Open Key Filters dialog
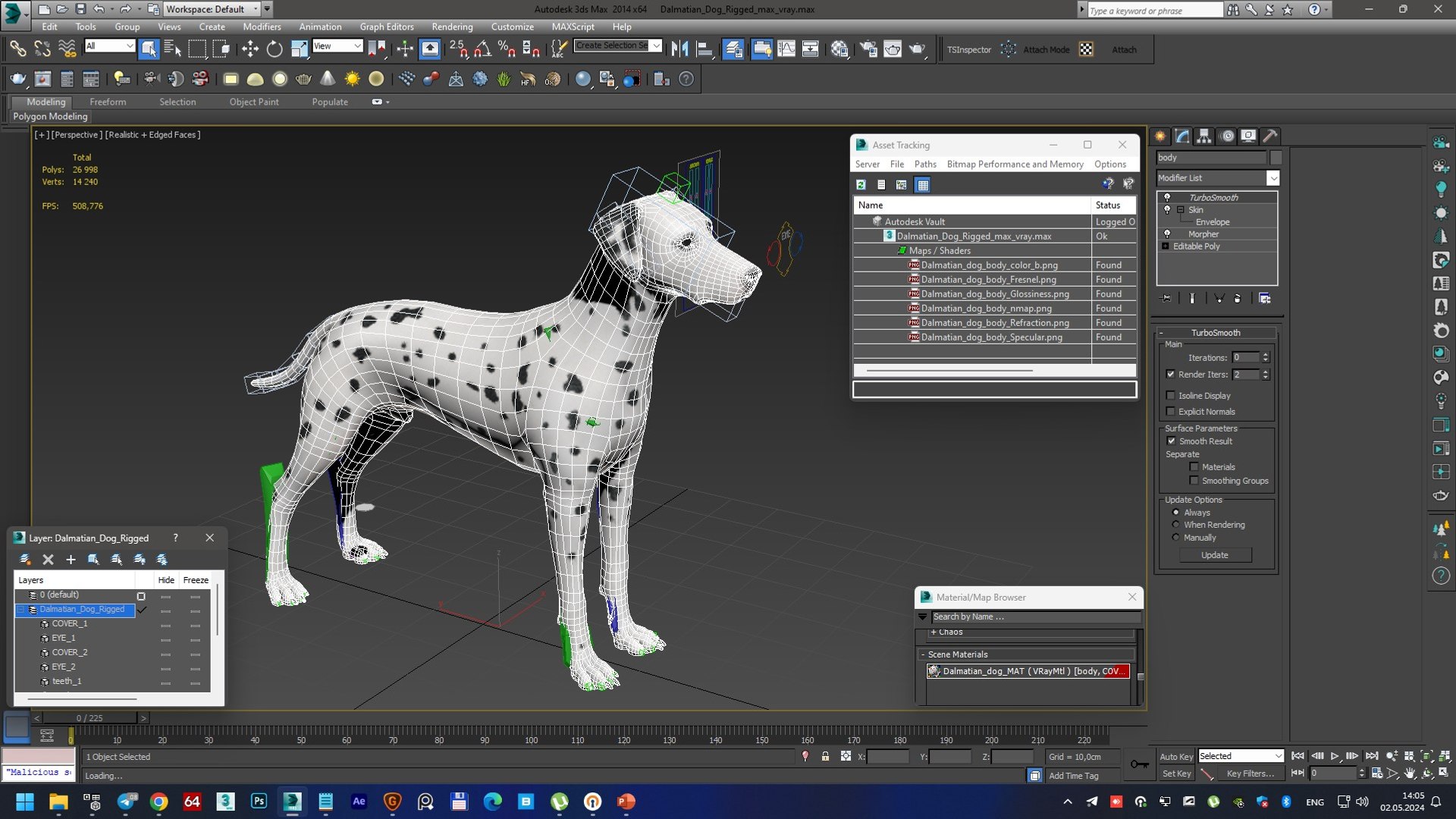1456x819 pixels. 1250,774
